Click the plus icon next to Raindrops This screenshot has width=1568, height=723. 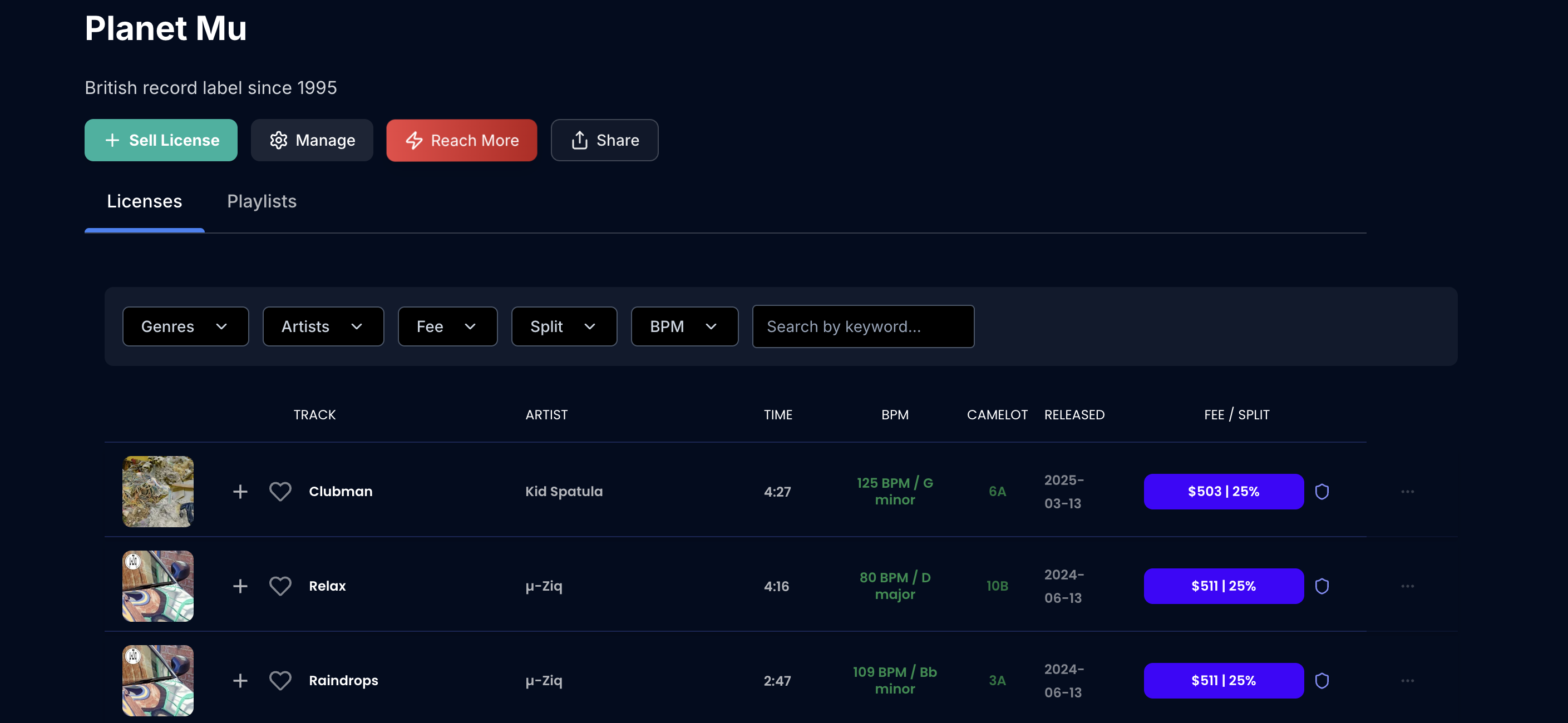click(240, 680)
